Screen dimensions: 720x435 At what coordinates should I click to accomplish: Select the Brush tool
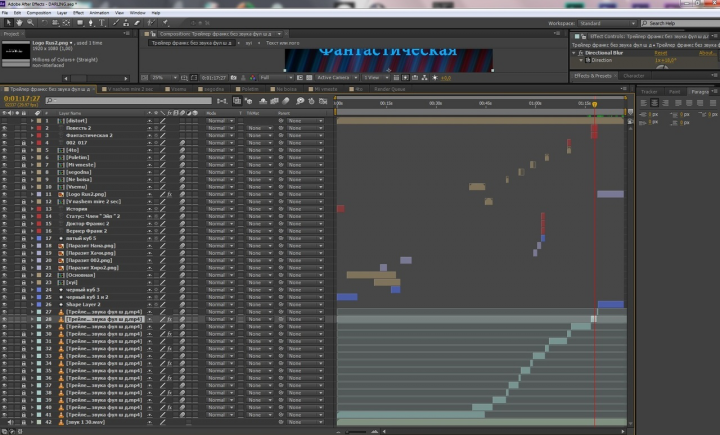pyautogui.click(x=116, y=23)
